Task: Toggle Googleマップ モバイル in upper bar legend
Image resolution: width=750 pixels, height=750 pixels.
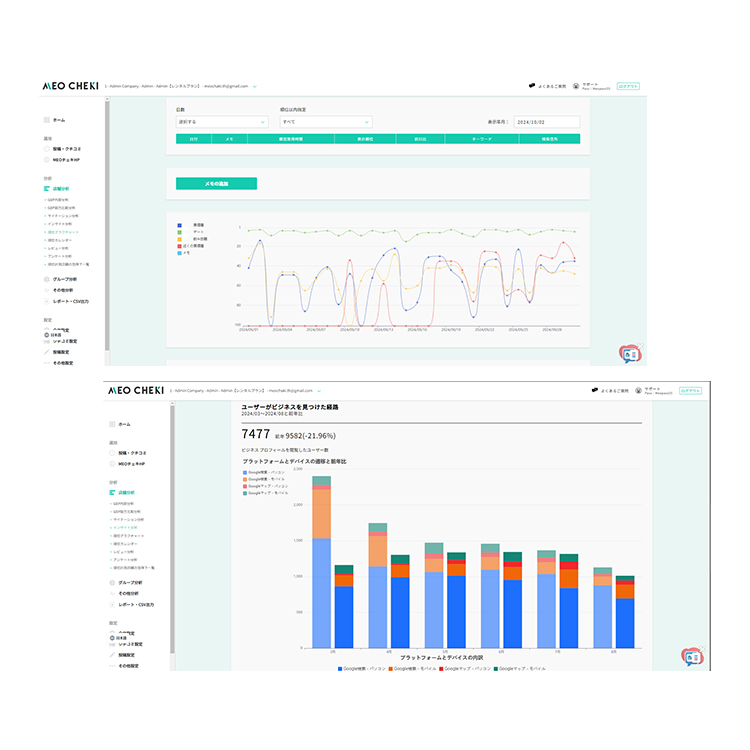Action: tap(265, 493)
